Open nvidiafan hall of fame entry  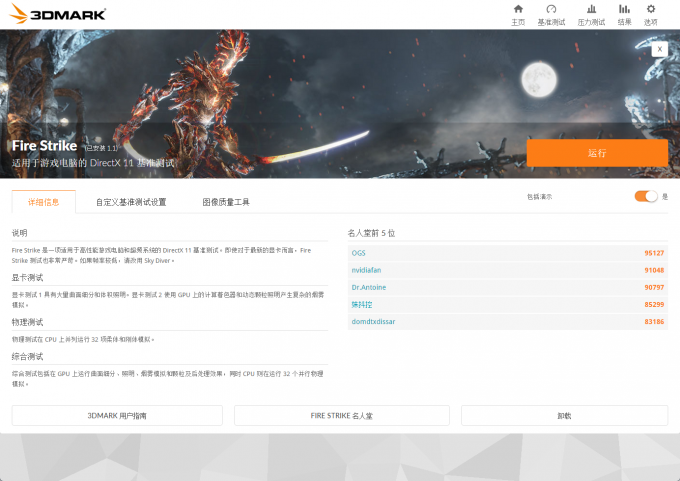(366, 270)
